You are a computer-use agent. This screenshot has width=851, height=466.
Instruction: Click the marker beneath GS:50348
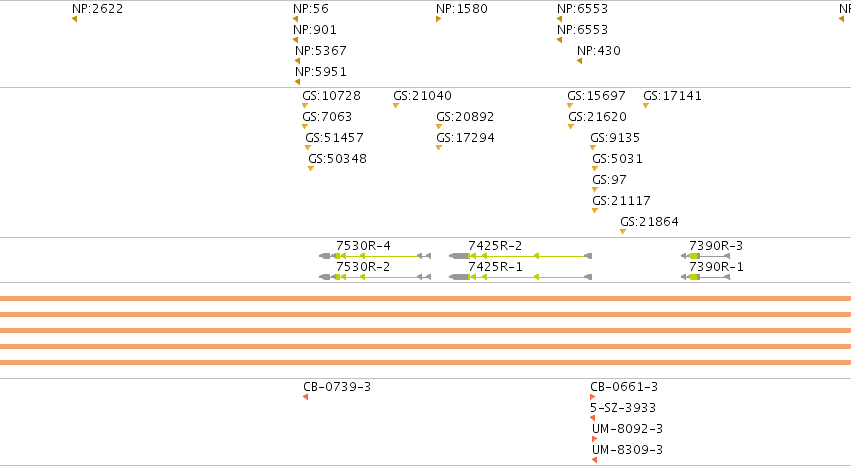(311, 169)
